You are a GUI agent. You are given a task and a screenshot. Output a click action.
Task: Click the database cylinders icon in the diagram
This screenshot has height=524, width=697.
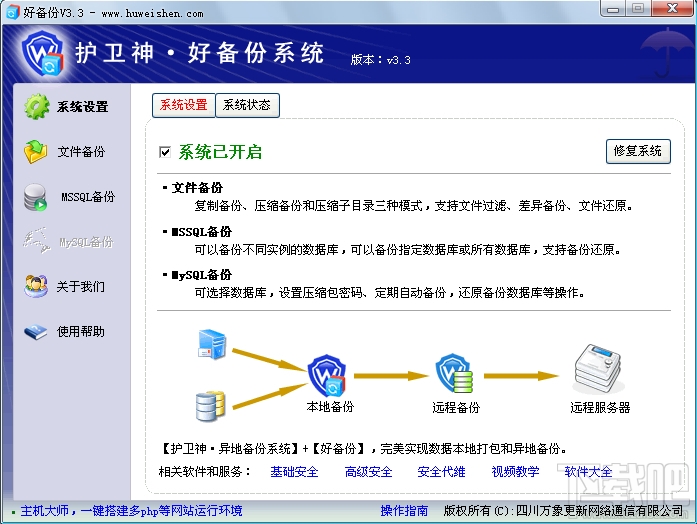click(x=210, y=405)
